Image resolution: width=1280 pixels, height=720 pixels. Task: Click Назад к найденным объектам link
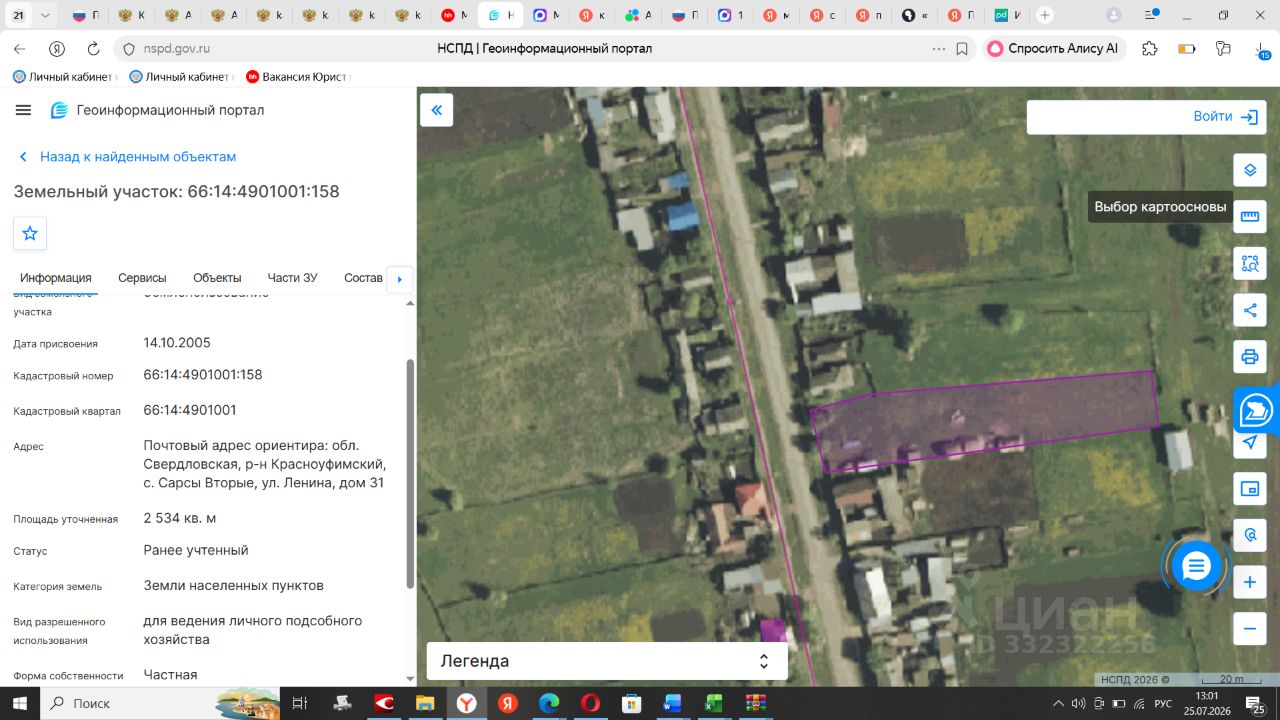(x=128, y=157)
